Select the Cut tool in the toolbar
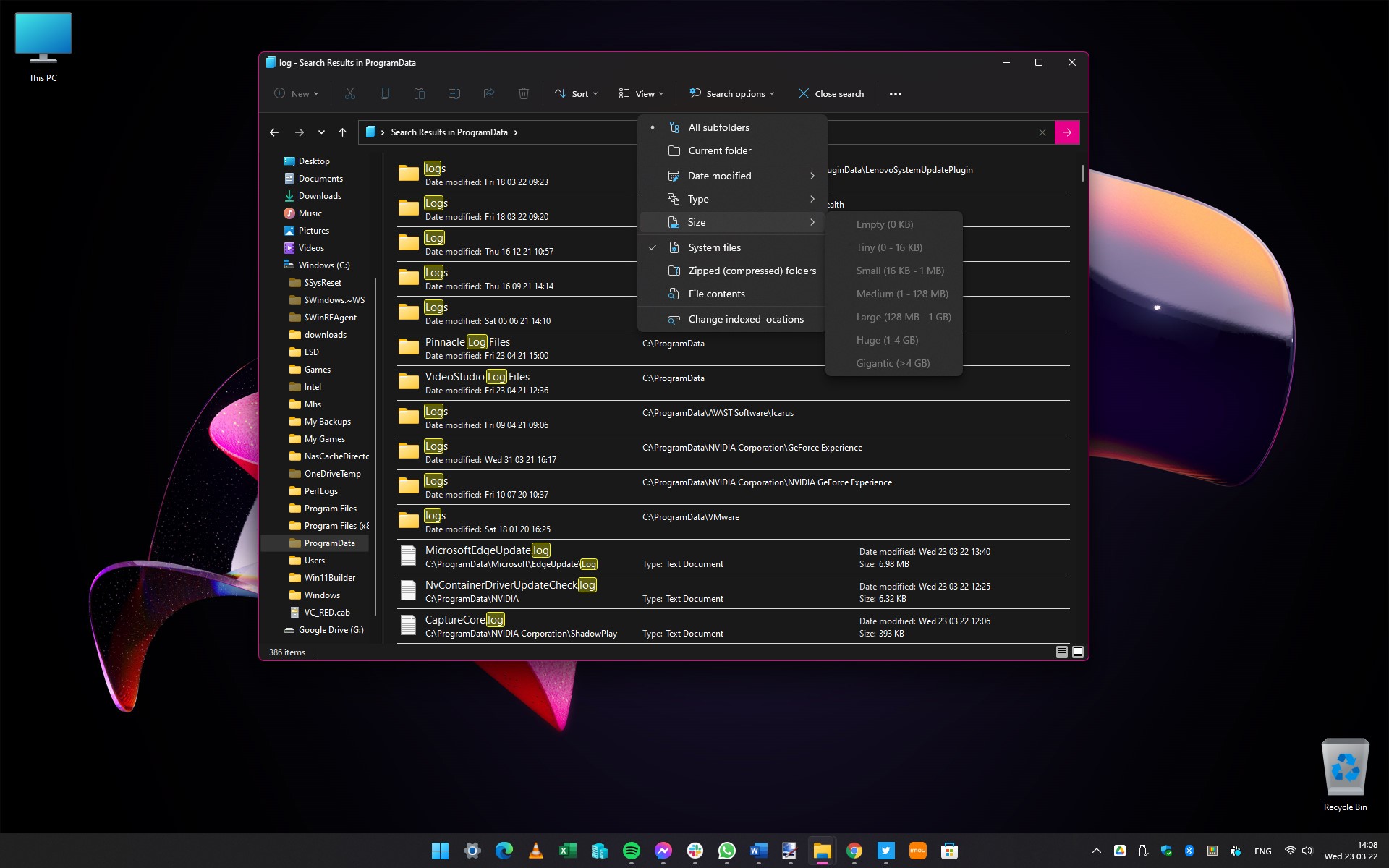1389x868 pixels. pos(350,93)
